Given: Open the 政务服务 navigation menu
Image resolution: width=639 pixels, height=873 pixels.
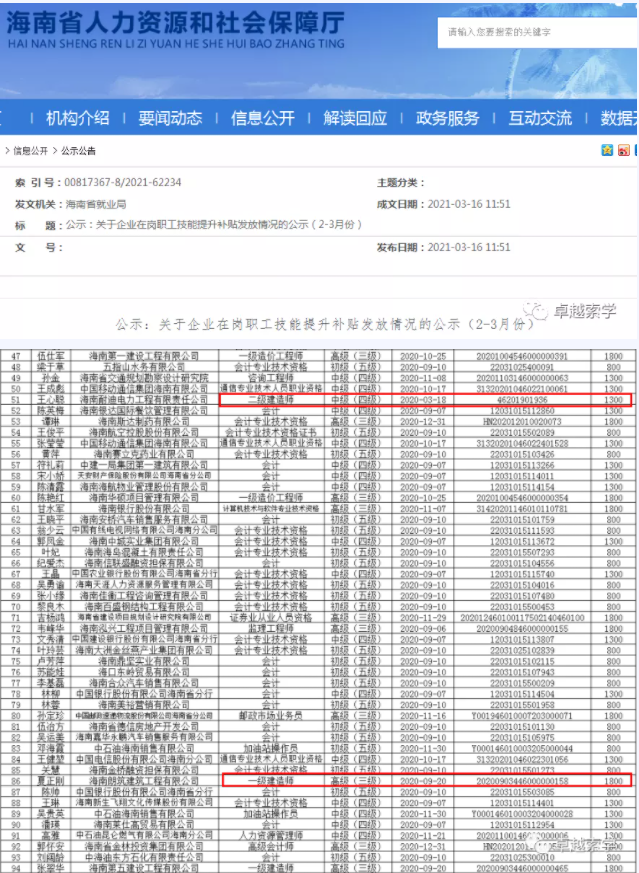Looking at the screenshot, I should 447,118.
